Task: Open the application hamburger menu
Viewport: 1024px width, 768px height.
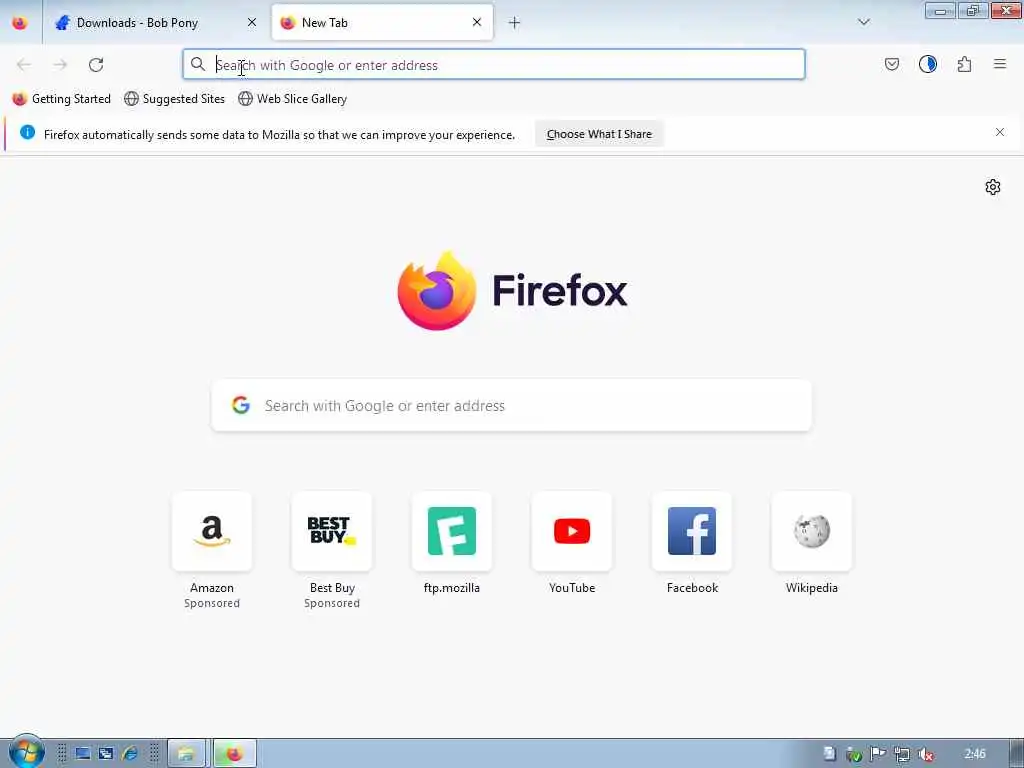Action: point(1000,64)
